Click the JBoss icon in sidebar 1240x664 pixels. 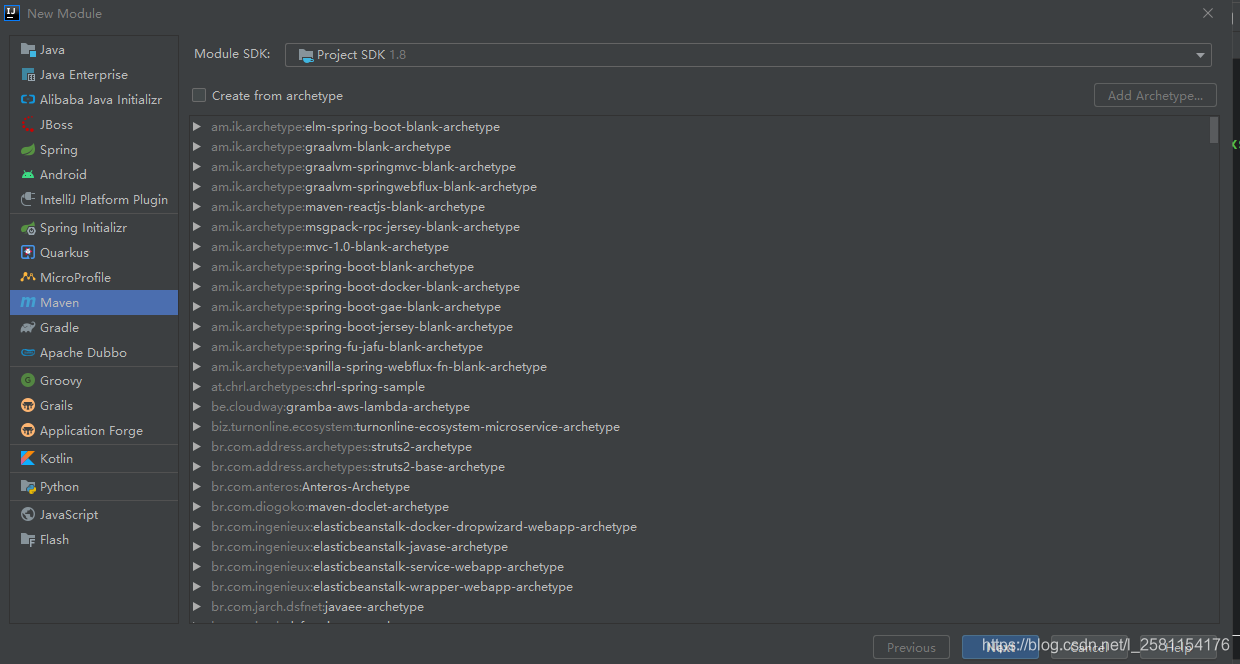[28, 124]
